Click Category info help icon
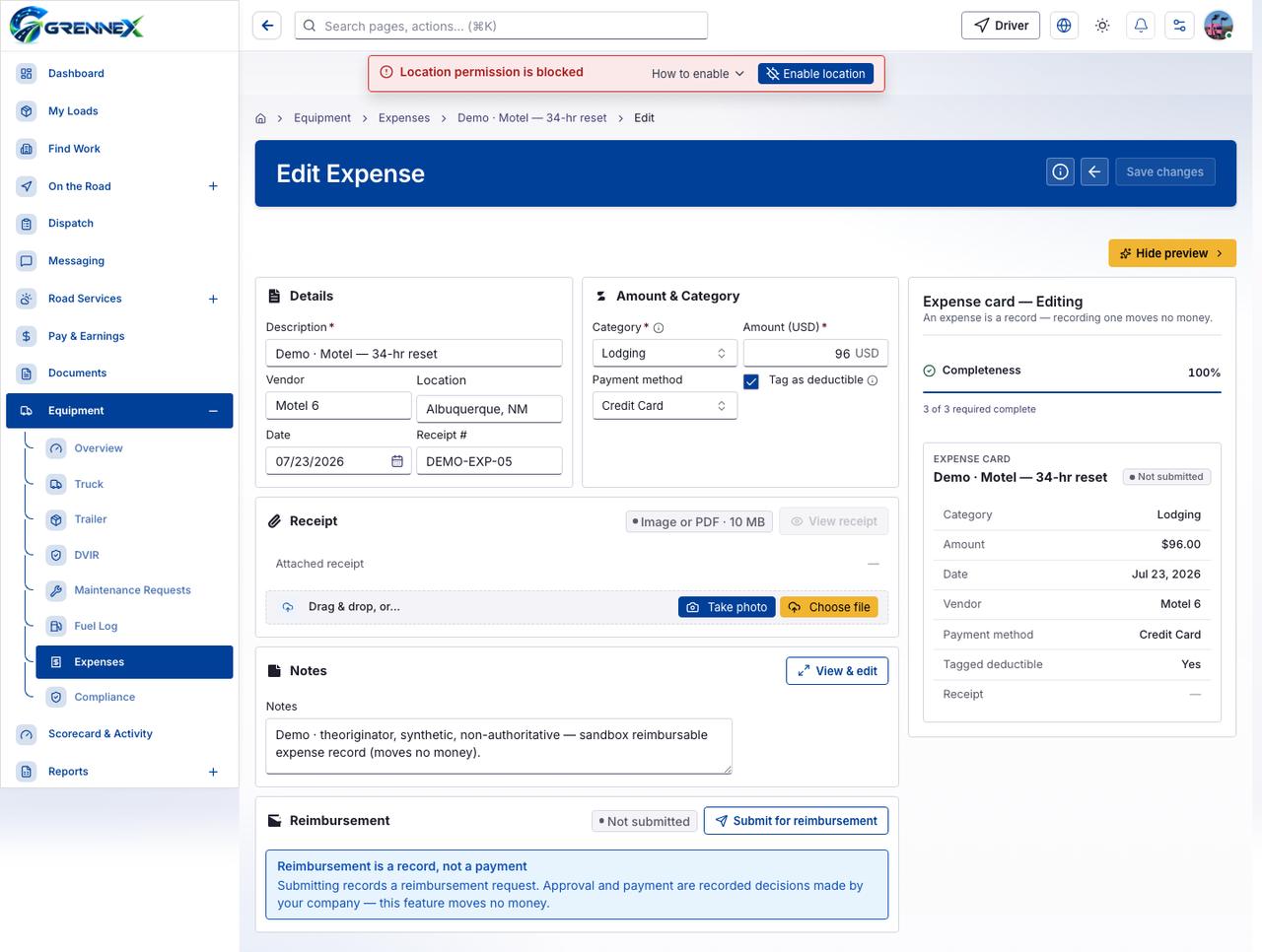1262x952 pixels. tap(659, 328)
